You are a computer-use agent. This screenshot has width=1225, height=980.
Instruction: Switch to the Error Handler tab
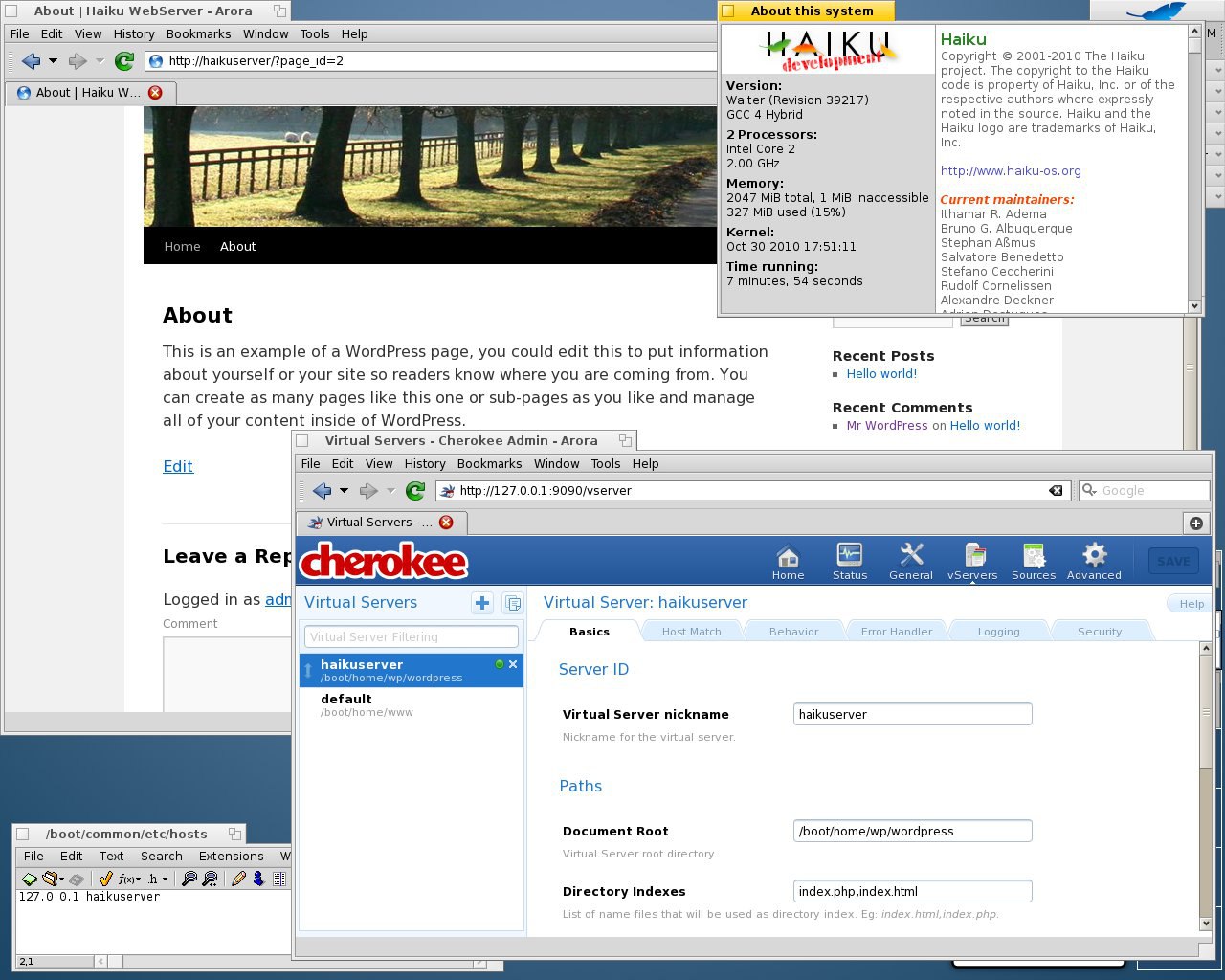tap(897, 632)
